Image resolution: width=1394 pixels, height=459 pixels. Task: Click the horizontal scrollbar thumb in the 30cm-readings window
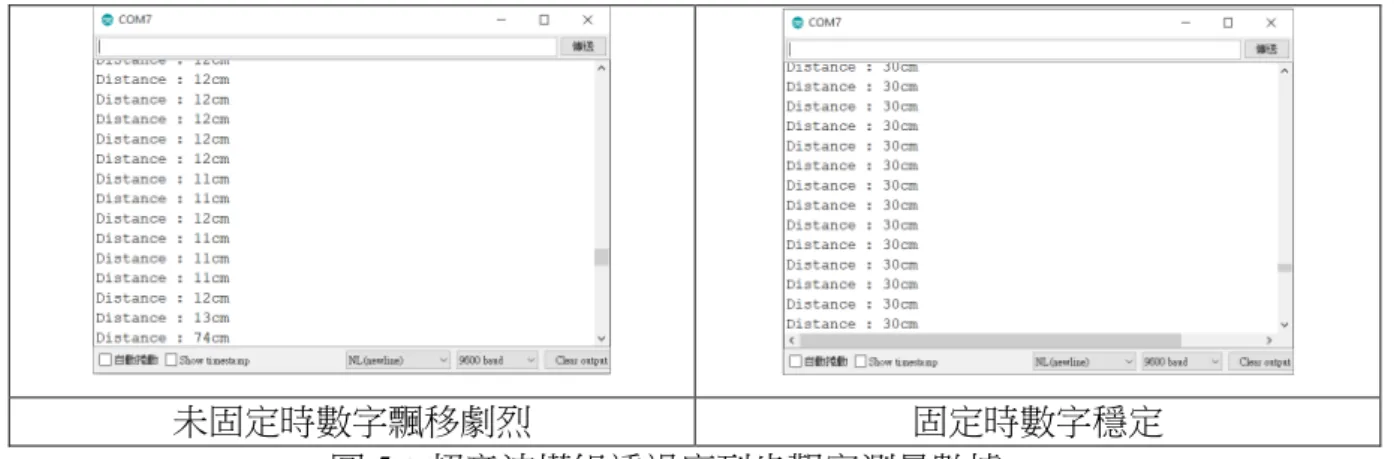click(x=991, y=340)
